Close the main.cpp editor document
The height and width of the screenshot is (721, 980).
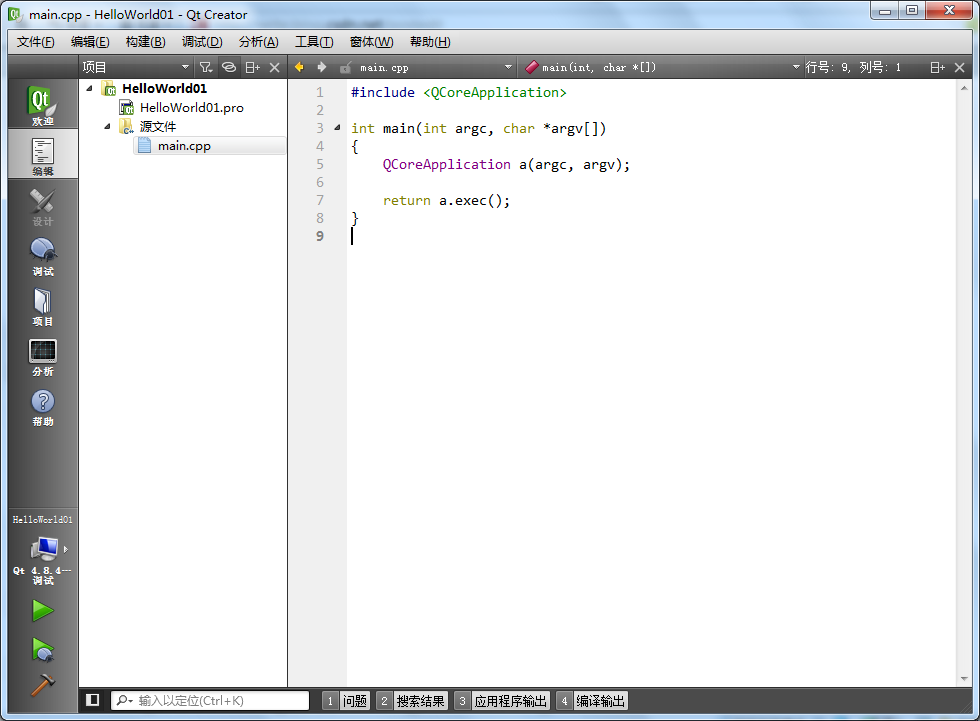pos(960,67)
